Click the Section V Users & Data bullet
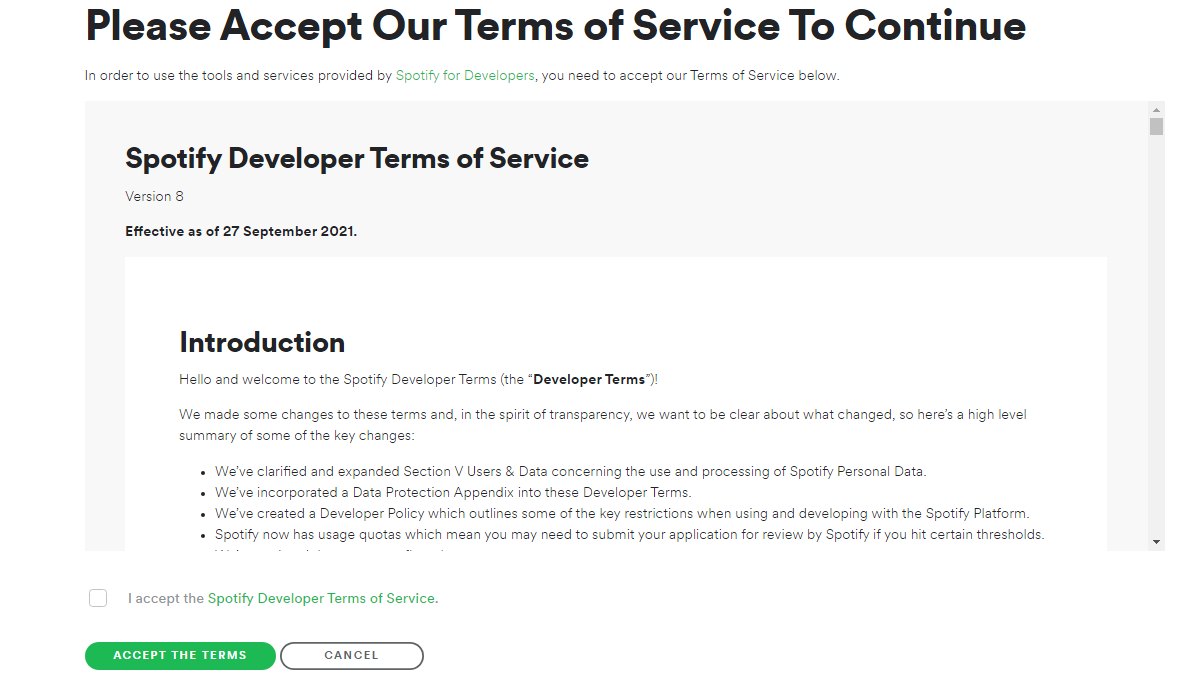The image size is (1183, 687). pyautogui.click(x=570, y=471)
